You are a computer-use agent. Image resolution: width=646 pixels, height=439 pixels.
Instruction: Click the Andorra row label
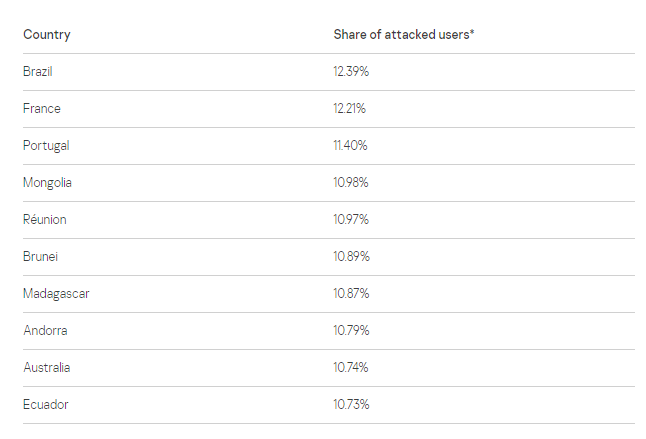click(45, 330)
